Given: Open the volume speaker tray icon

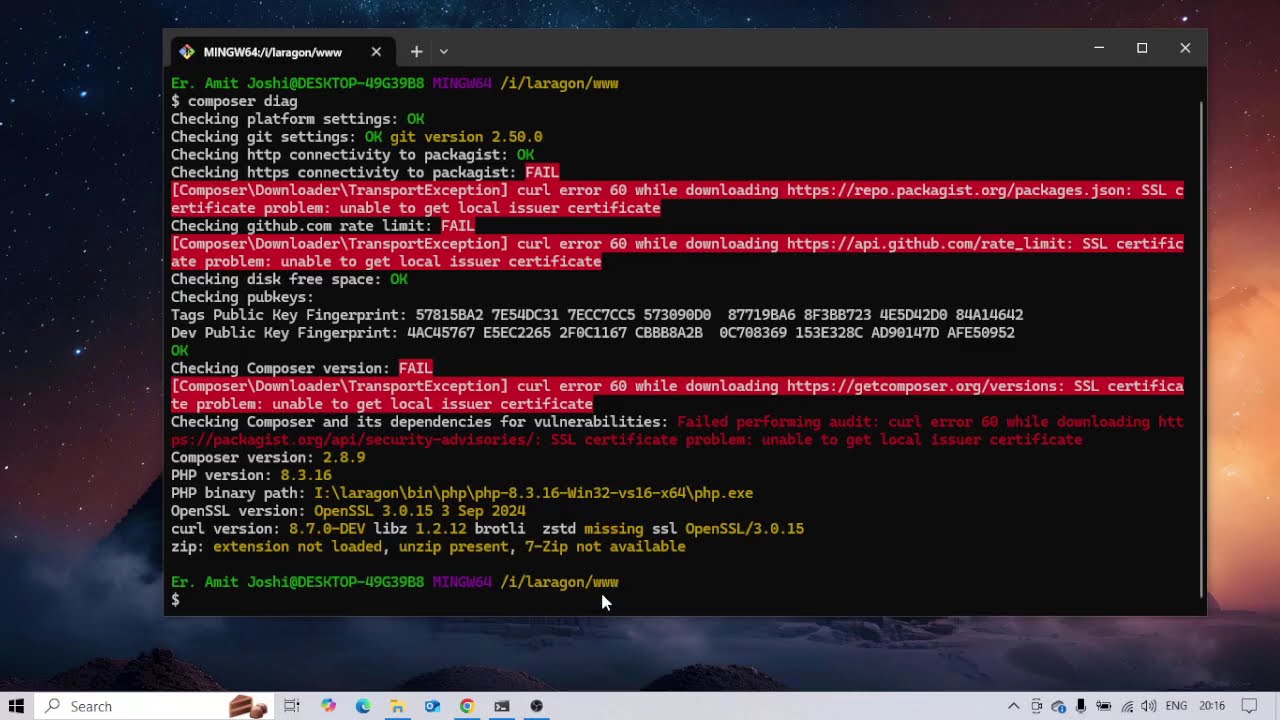Looking at the screenshot, I should click(x=1148, y=706).
